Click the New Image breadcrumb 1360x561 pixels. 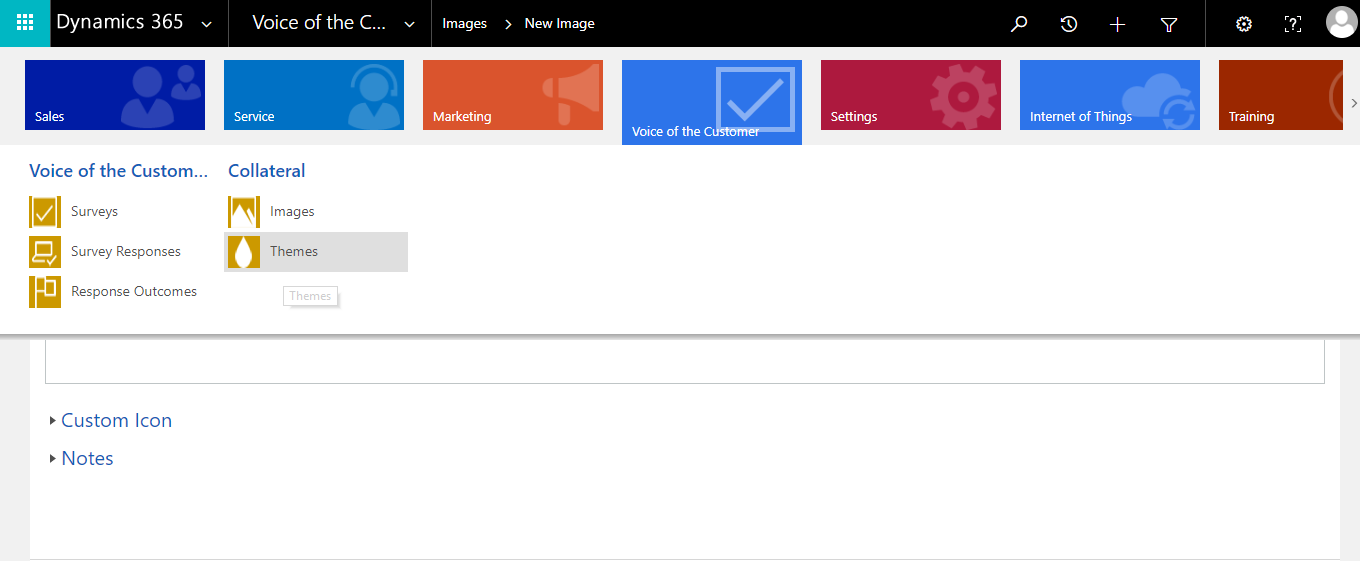click(560, 24)
